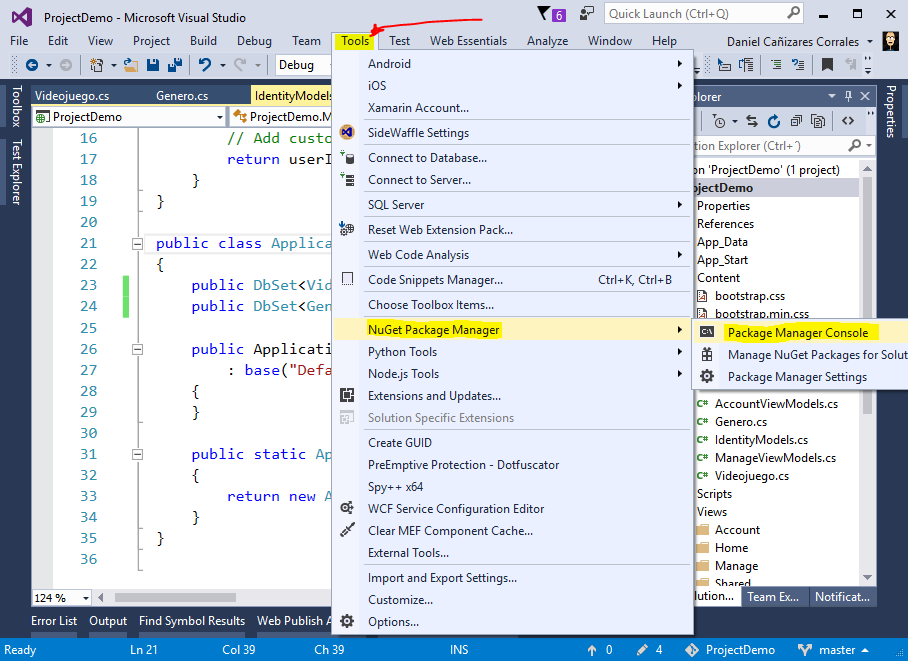
Task: Toggle auto-hide pin on Solution Explorer
Action: (848, 96)
